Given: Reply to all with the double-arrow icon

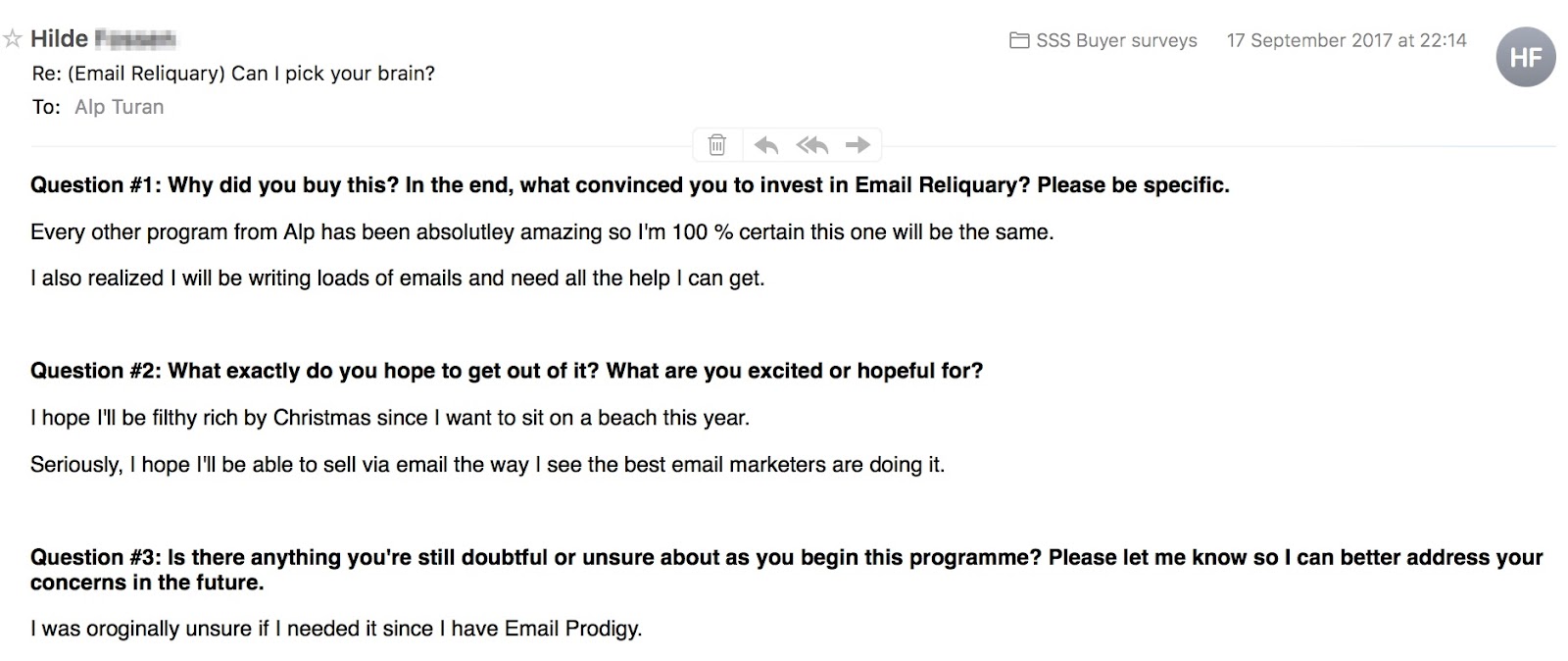Looking at the screenshot, I should (x=812, y=145).
